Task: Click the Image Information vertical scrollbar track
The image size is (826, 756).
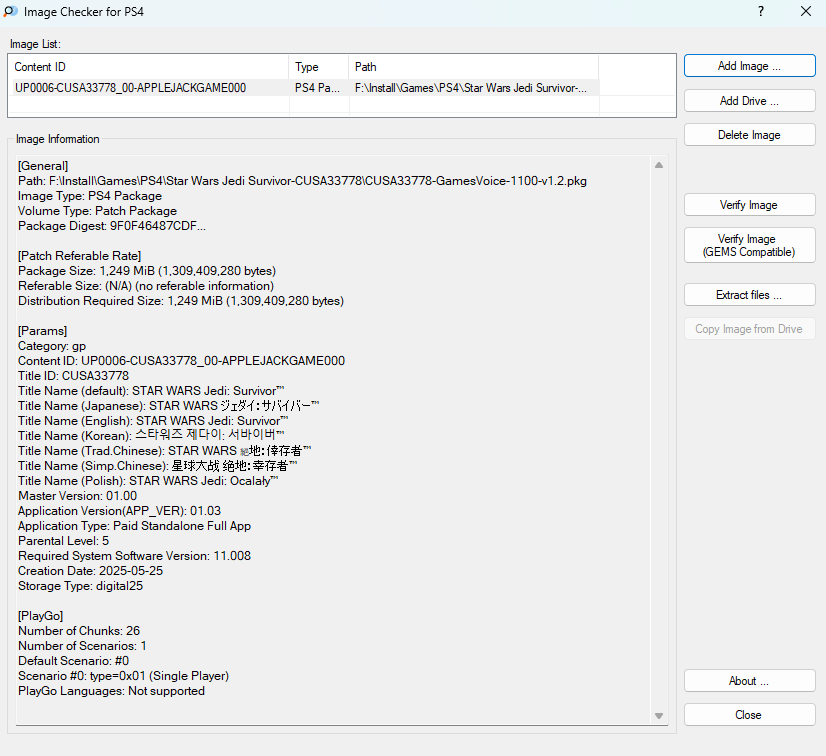Action: 659,440
